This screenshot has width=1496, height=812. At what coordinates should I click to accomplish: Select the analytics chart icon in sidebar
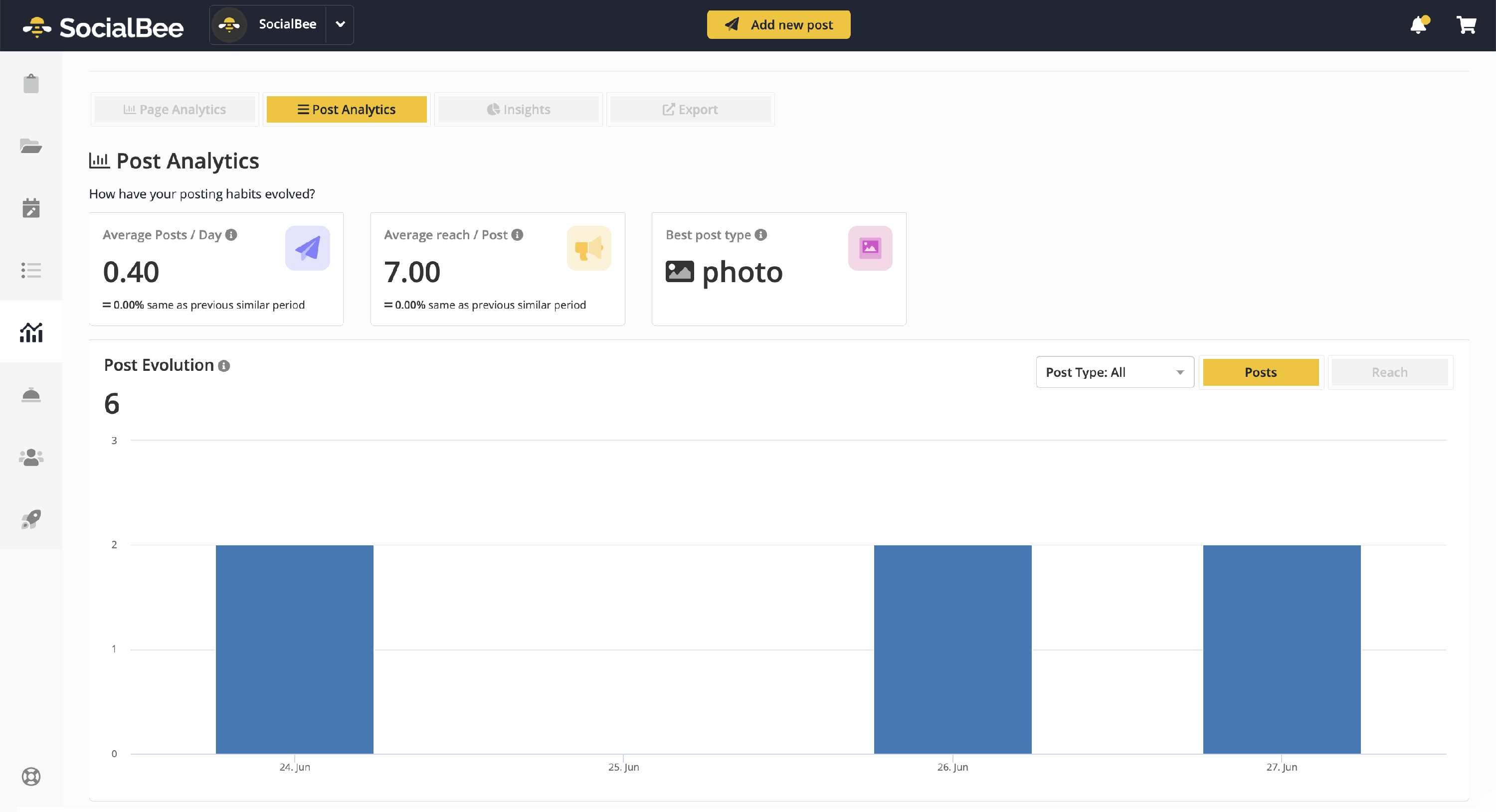click(x=31, y=332)
